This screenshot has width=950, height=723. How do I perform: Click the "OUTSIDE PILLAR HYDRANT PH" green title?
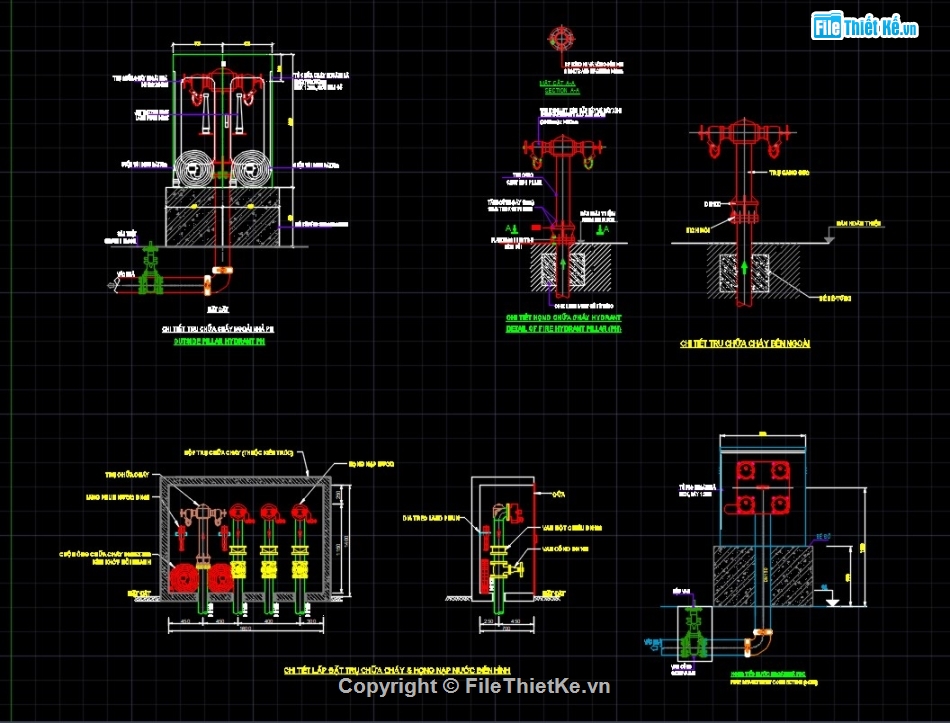tap(218, 341)
